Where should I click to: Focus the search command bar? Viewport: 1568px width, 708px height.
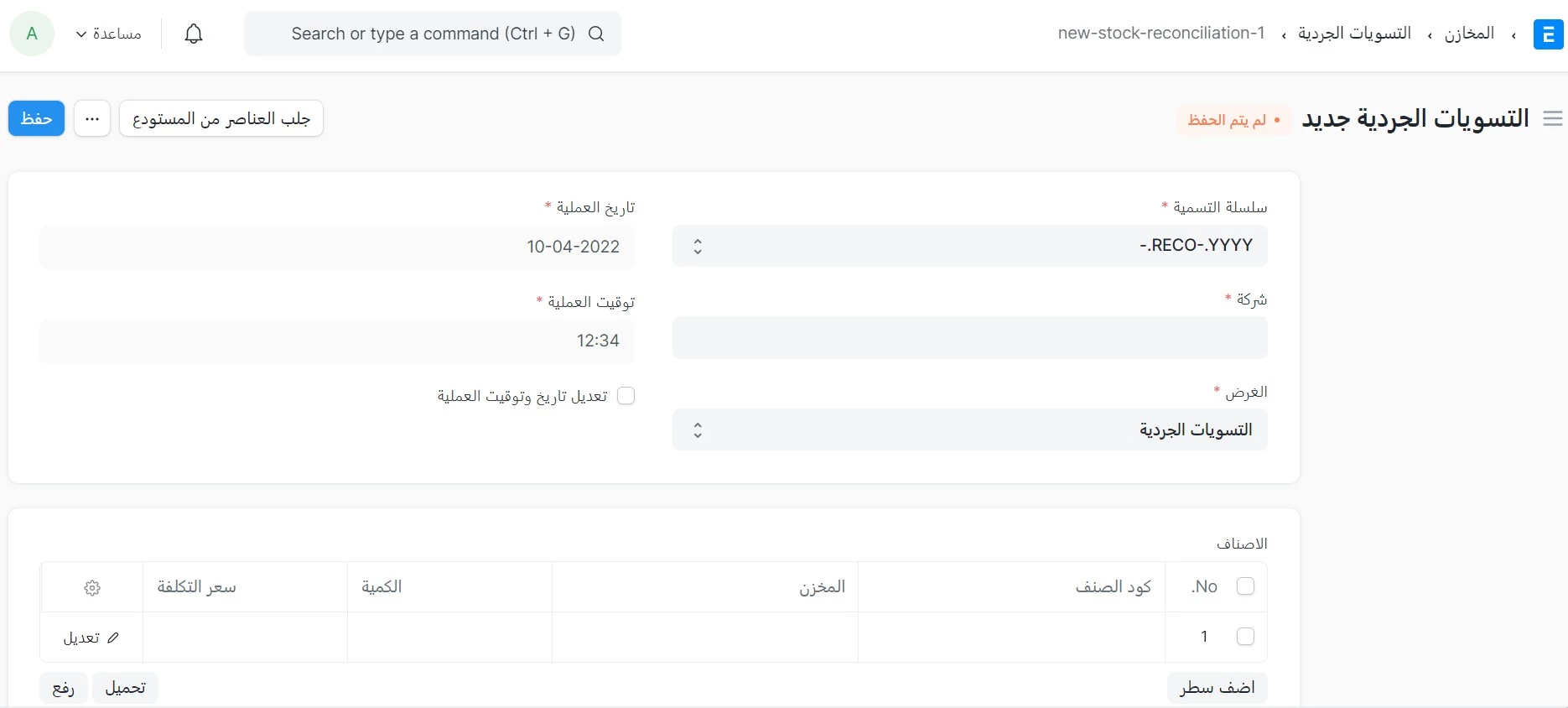coord(433,34)
